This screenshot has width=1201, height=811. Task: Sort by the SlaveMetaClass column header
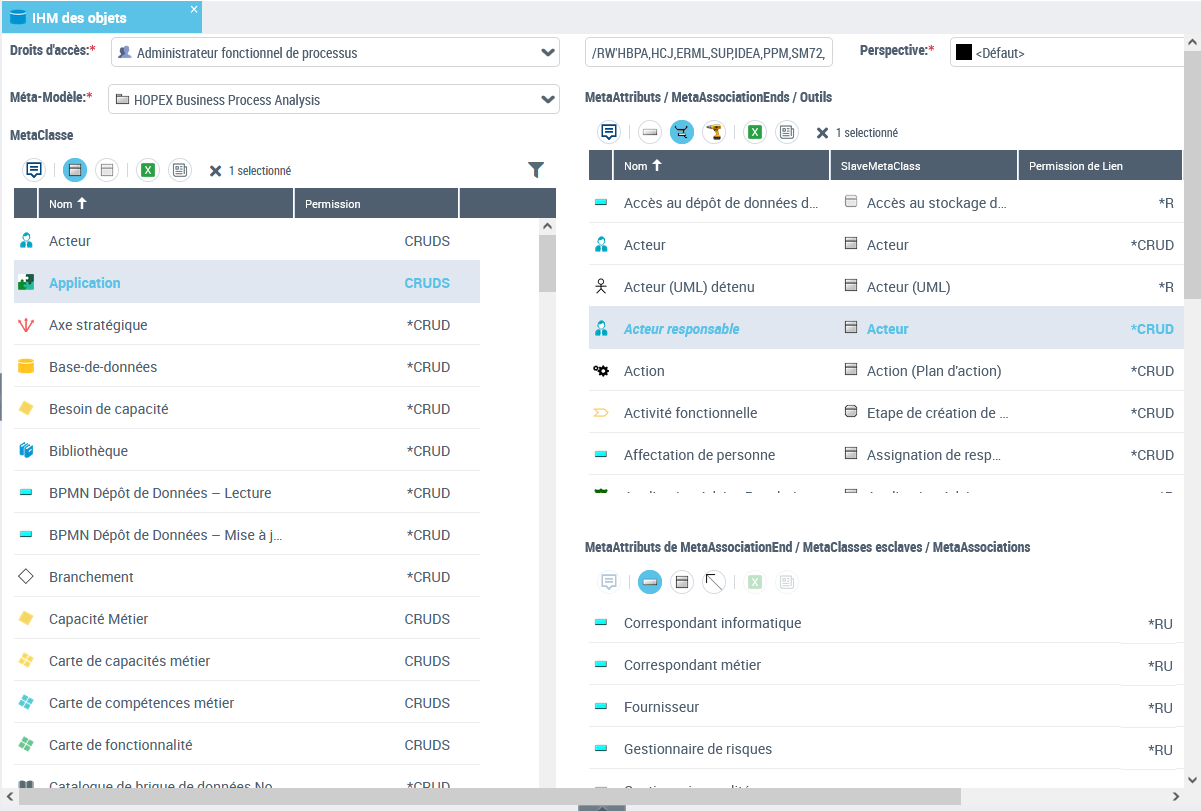(x=922, y=166)
